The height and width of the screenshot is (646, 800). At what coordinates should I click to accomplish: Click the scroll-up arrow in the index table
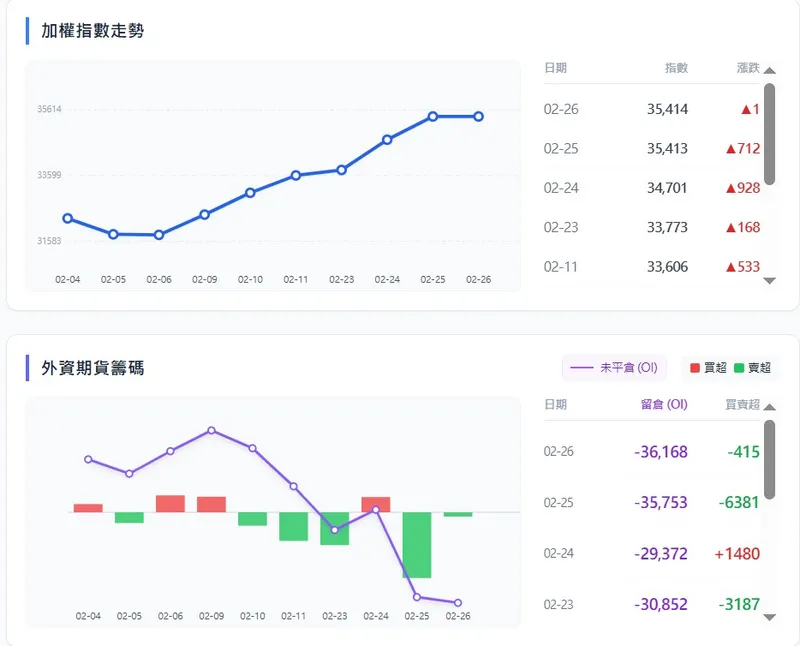click(769, 70)
